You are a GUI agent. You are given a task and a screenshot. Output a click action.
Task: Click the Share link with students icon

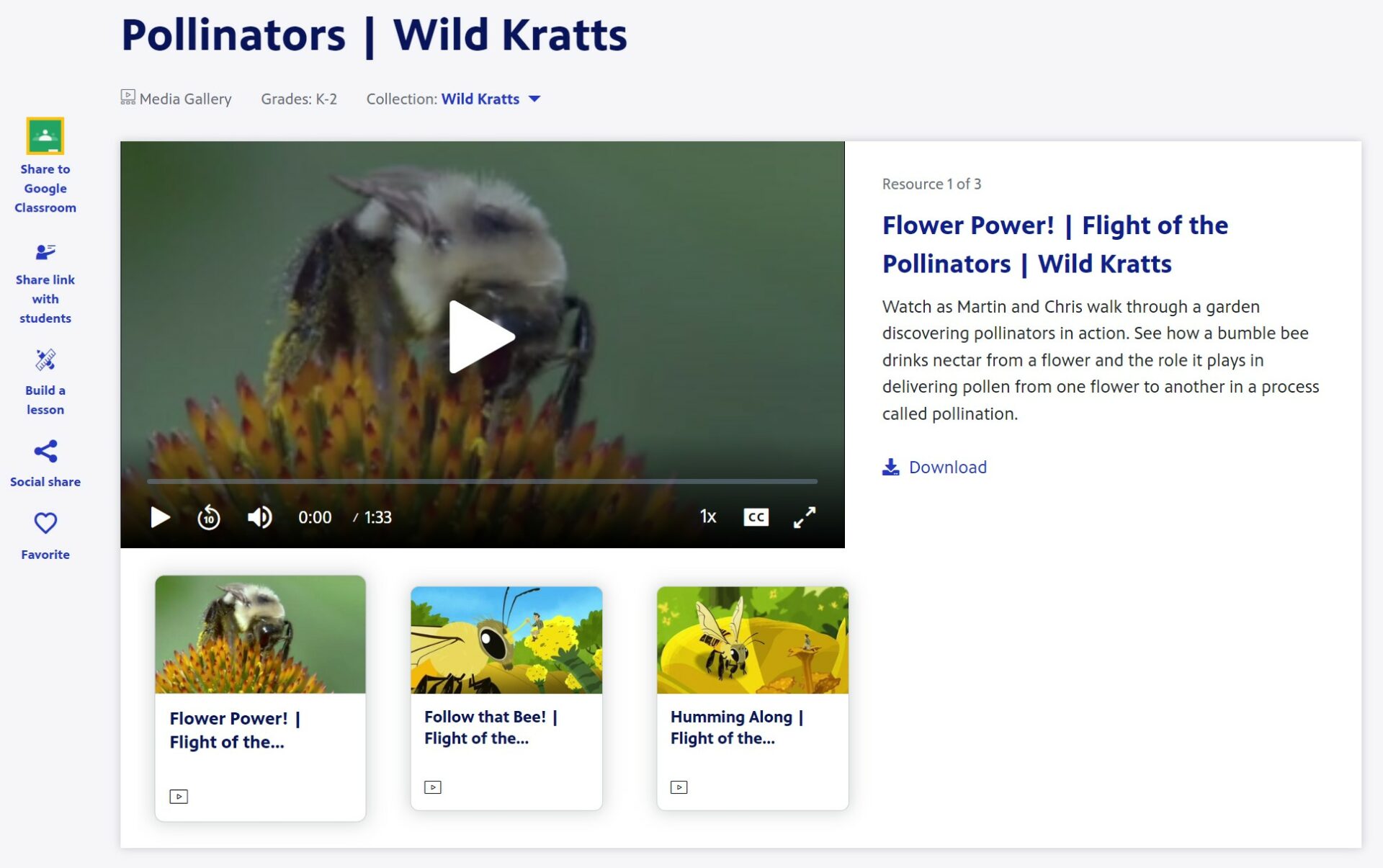(45, 251)
